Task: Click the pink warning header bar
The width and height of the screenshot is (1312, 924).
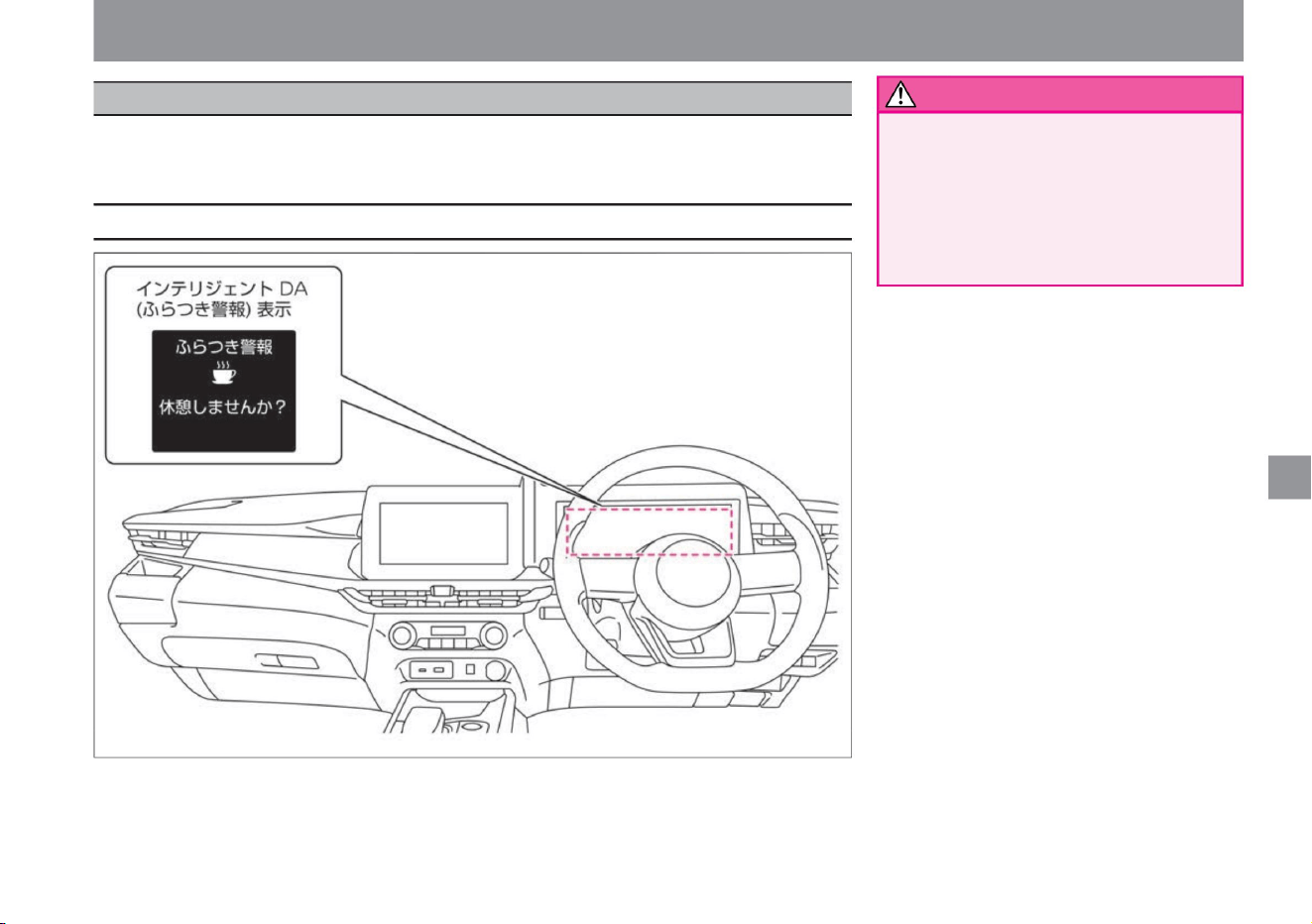Action: pos(1060,94)
